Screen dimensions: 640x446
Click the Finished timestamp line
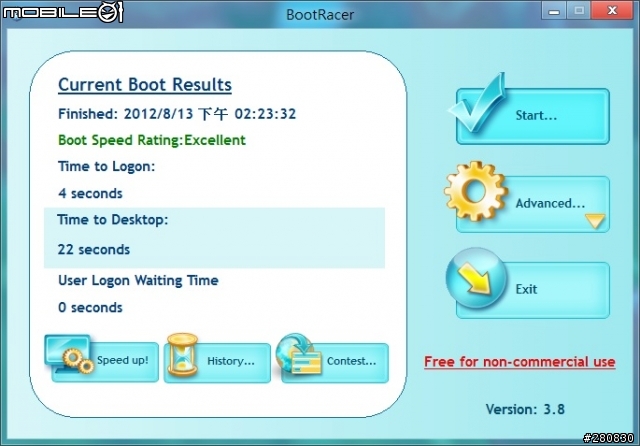pos(177,114)
